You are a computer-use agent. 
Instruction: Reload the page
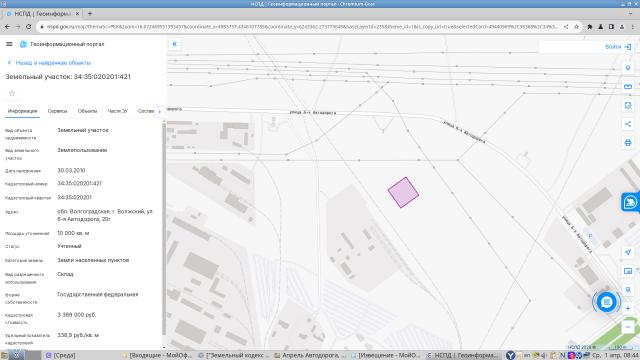click(29, 27)
